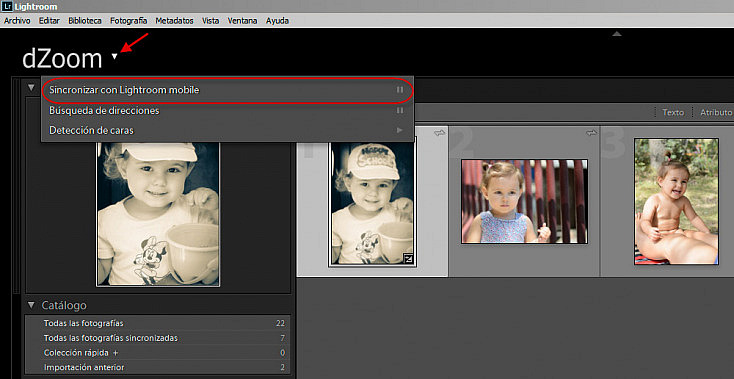Screen dimensions: 734x379
Task: Open the Ventana menu
Action: (x=242, y=21)
